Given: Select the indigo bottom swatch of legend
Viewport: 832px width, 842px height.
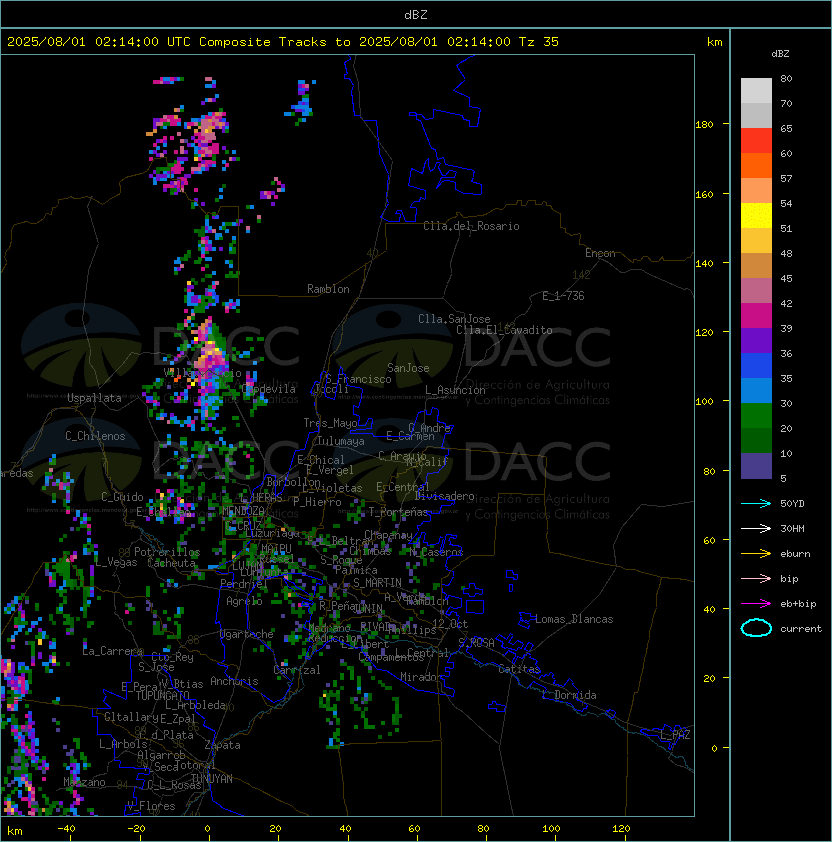Looking at the screenshot, I should 756,466.
